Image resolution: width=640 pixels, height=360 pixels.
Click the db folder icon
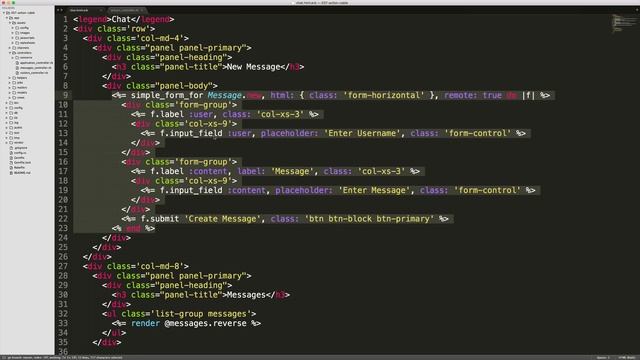11,113
